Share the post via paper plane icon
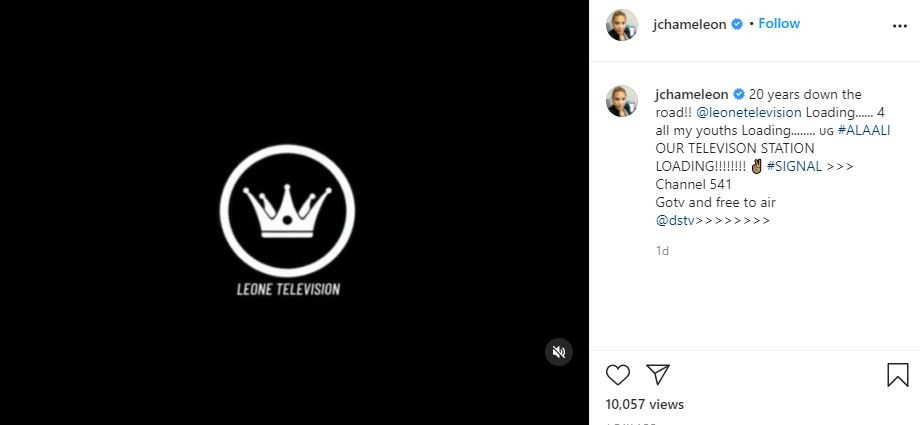 657,375
